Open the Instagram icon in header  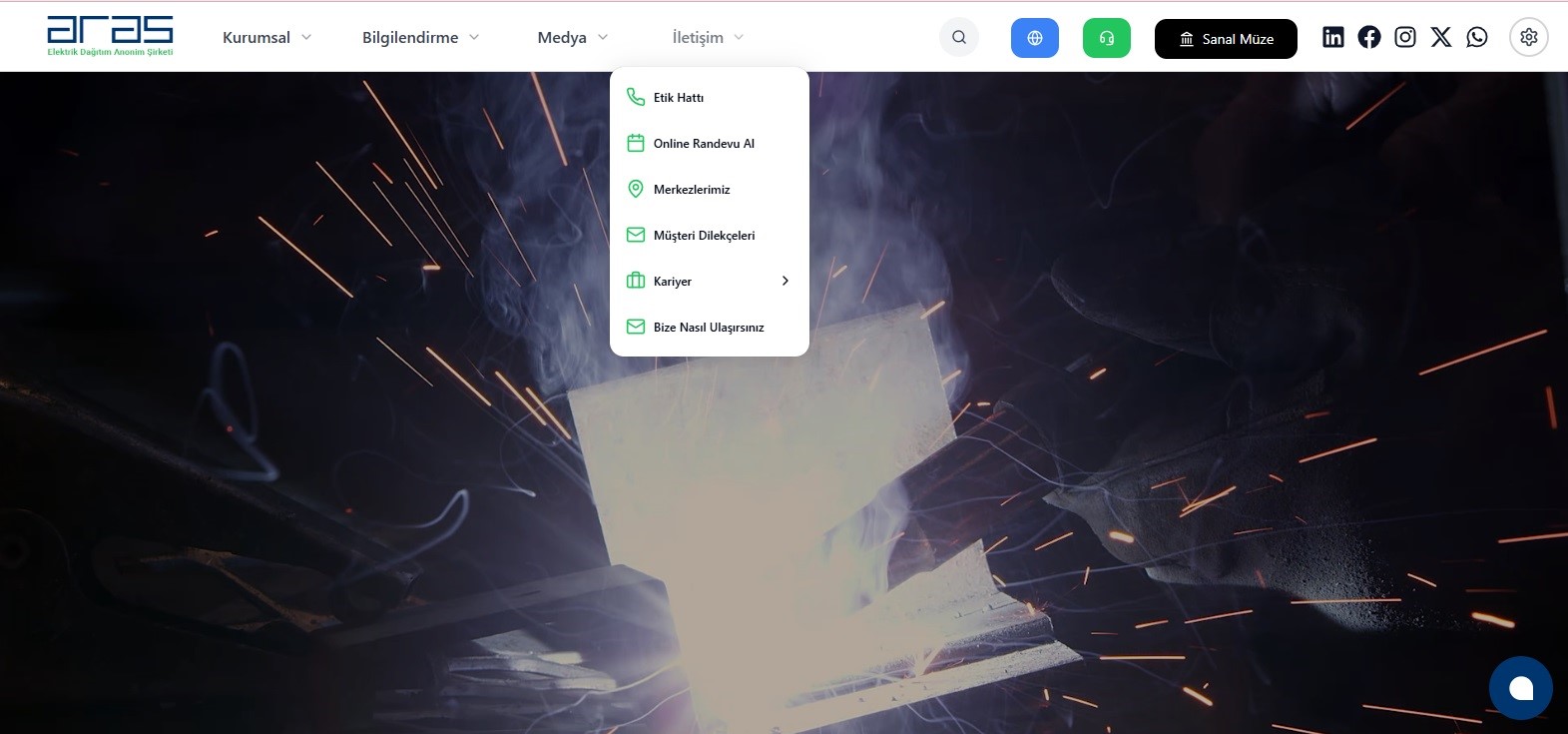[1404, 37]
